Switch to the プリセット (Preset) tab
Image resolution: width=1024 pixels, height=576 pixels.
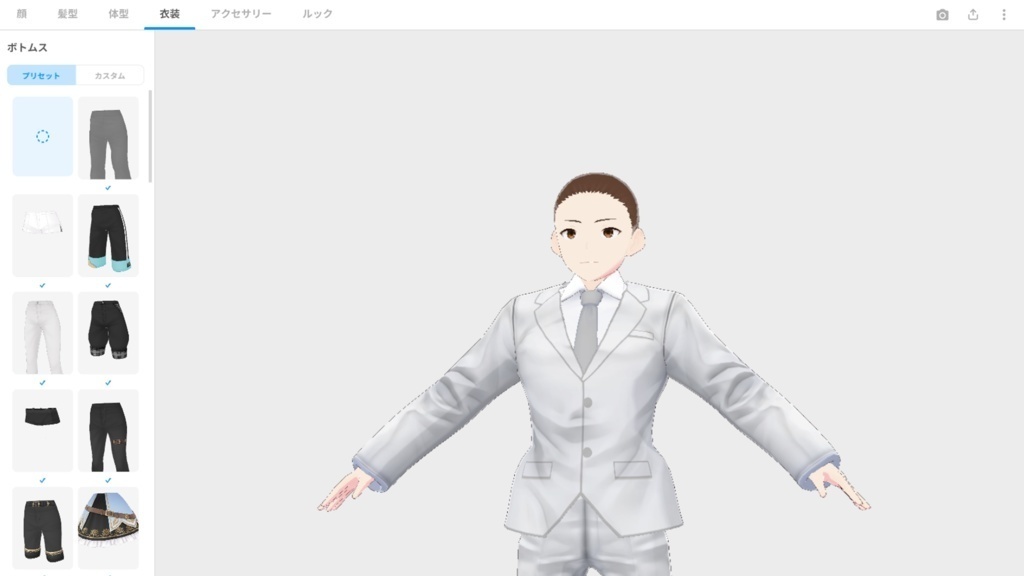tap(40, 74)
